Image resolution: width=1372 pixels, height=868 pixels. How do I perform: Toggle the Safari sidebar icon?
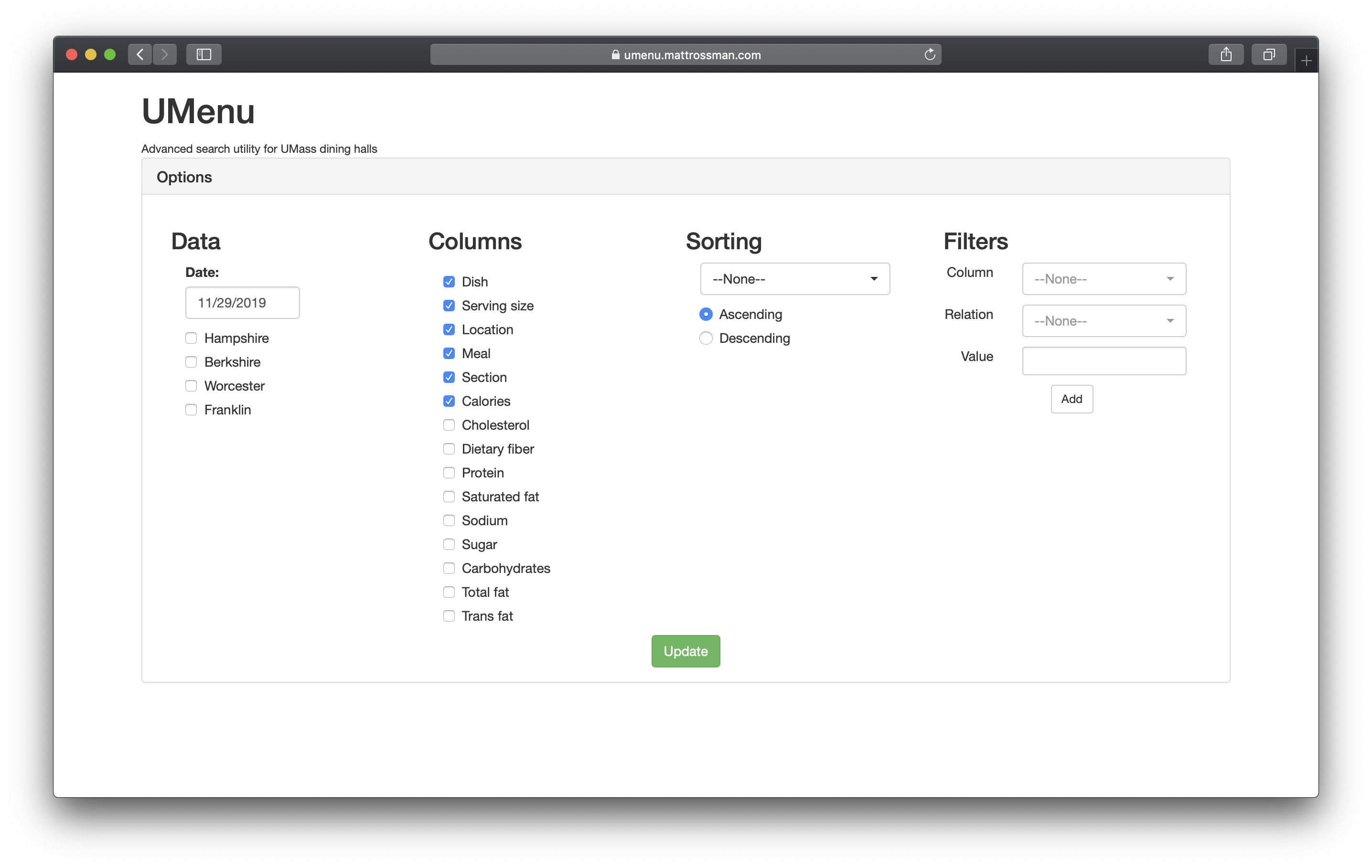(204, 55)
